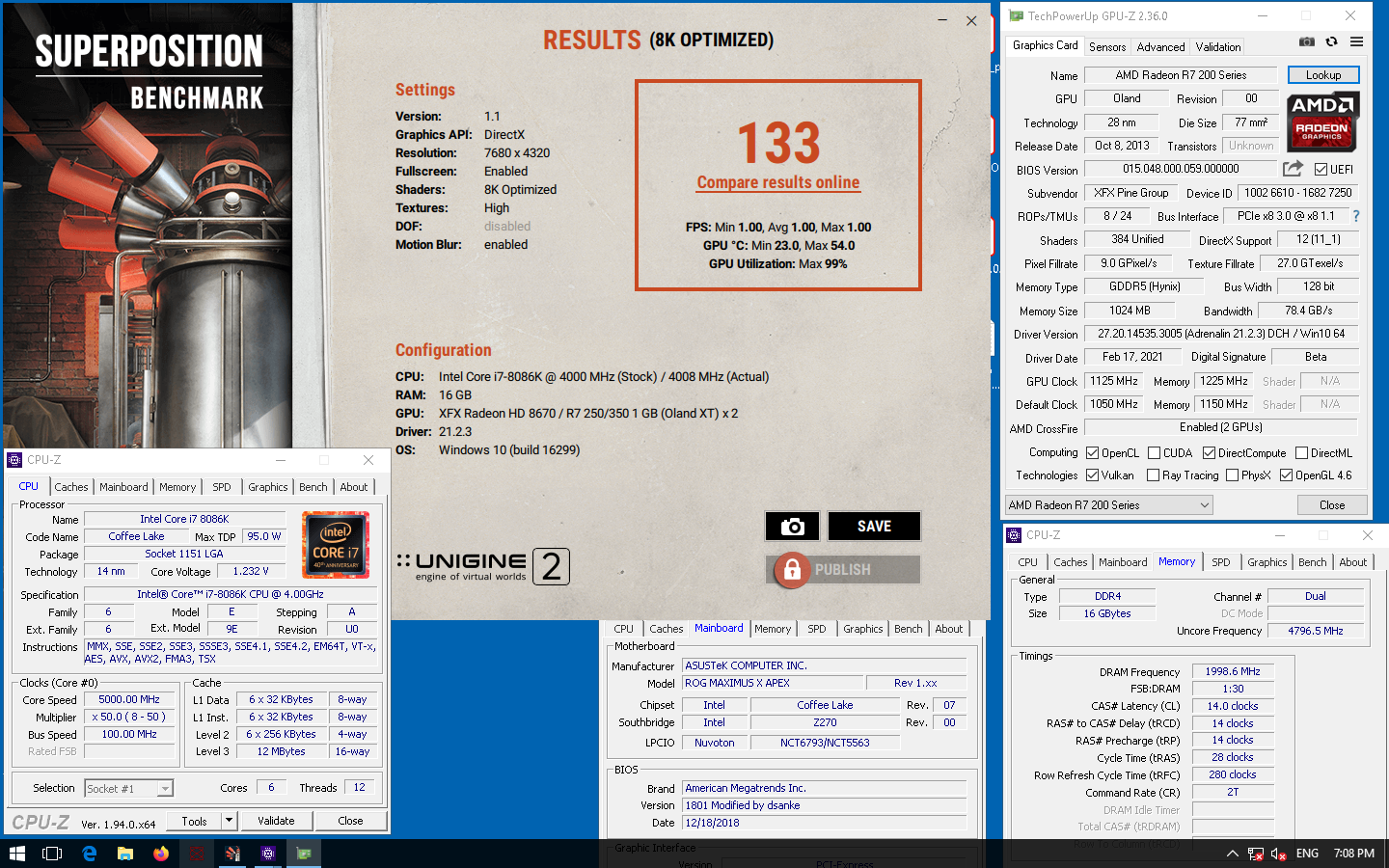Toggle the UEFI checkbox
Screen dimensions: 1389x868
tap(1321, 169)
